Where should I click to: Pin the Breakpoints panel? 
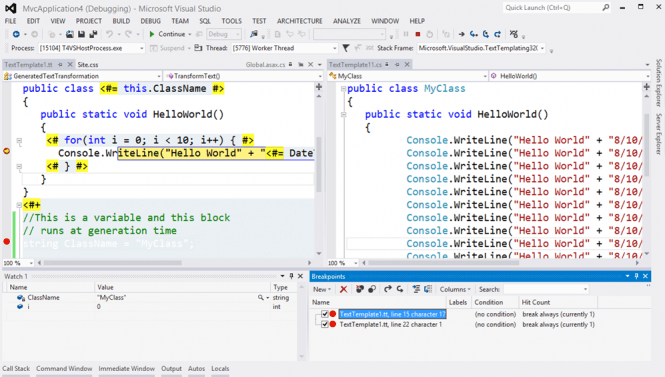pyautogui.click(x=637, y=276)
